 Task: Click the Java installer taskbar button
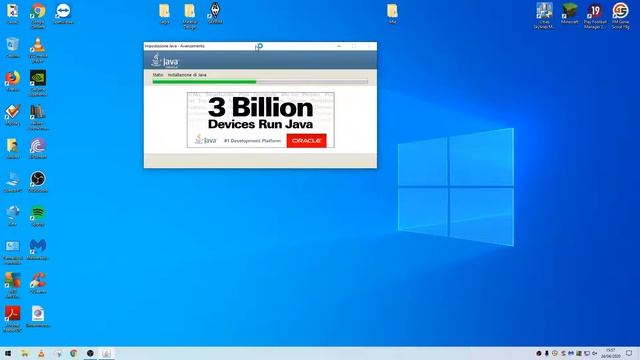point(107,353)
